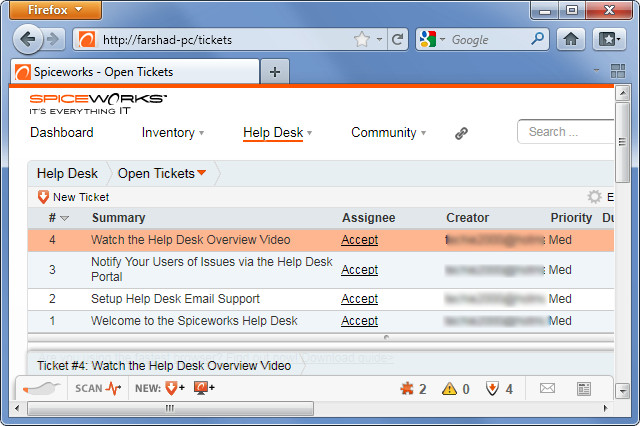Open the browser home page icon
This screenshot has height=426, width=640.
click(x=571, y=40)
